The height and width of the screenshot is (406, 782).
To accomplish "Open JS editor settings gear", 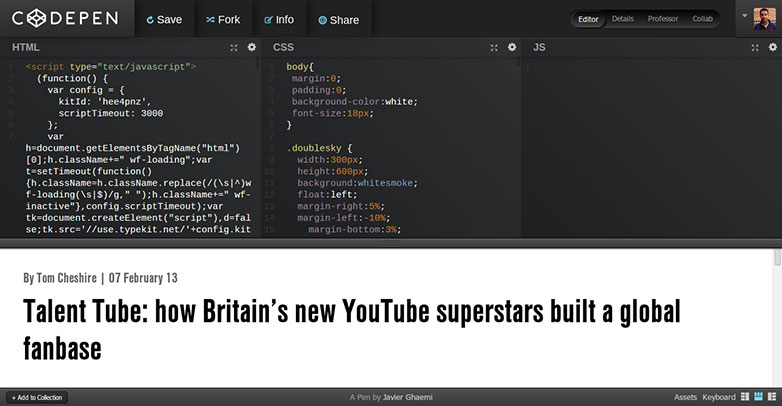I will click(773, 47).
